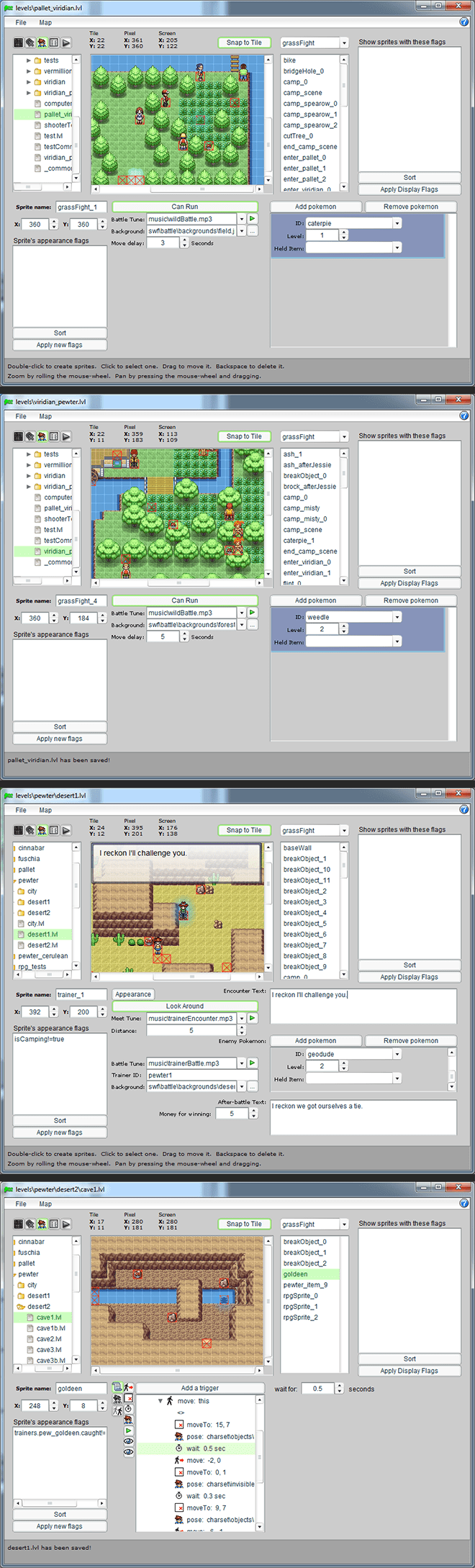Click Remove pokemon button for trainer_1
The image size is (475, 1568).
click(410, 1040)
